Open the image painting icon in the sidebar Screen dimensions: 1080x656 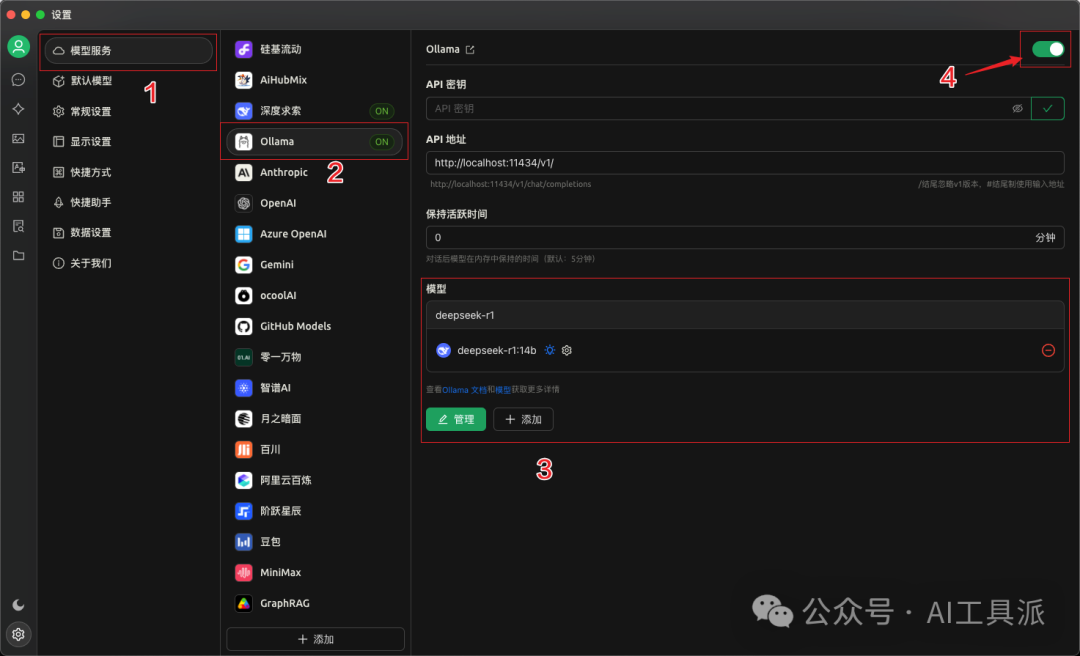(x=19, y=139)
